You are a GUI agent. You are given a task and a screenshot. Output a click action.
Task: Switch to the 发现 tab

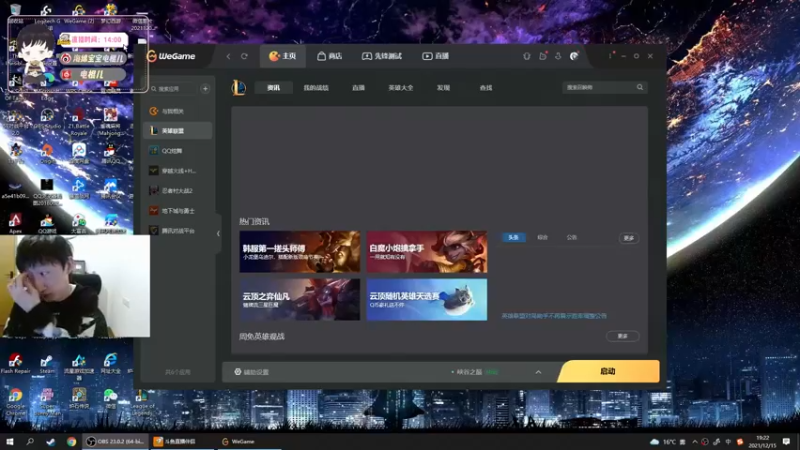[443, 88]
